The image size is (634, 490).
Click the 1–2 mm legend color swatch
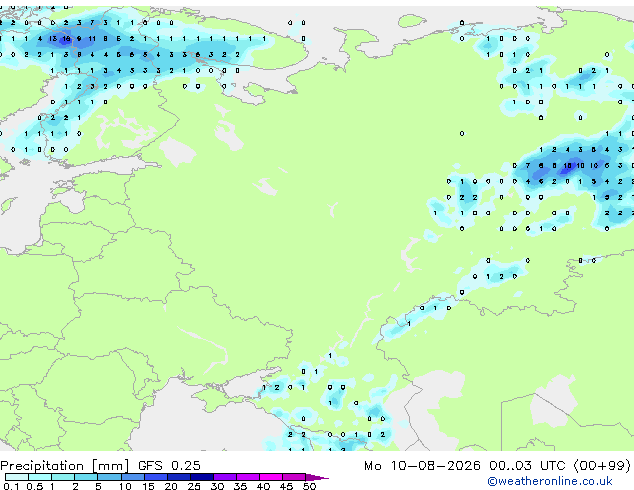pyautogui.click(x=63, y=477)
